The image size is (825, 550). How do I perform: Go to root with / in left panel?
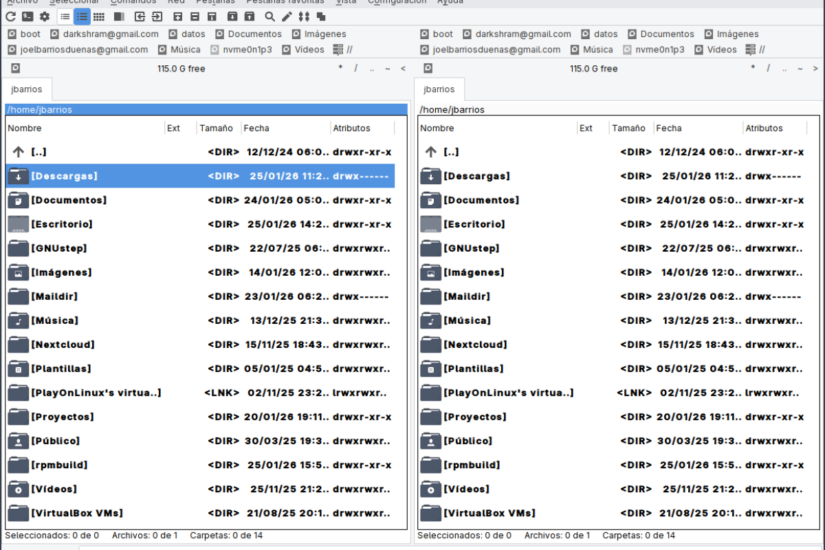click(356, 68)
